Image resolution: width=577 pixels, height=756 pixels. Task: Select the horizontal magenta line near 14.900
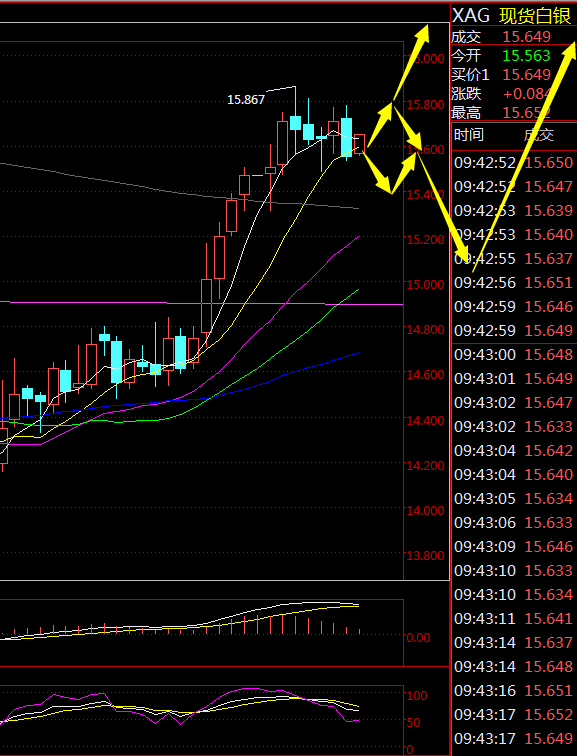pyautogui.click(x=201, y=303)
